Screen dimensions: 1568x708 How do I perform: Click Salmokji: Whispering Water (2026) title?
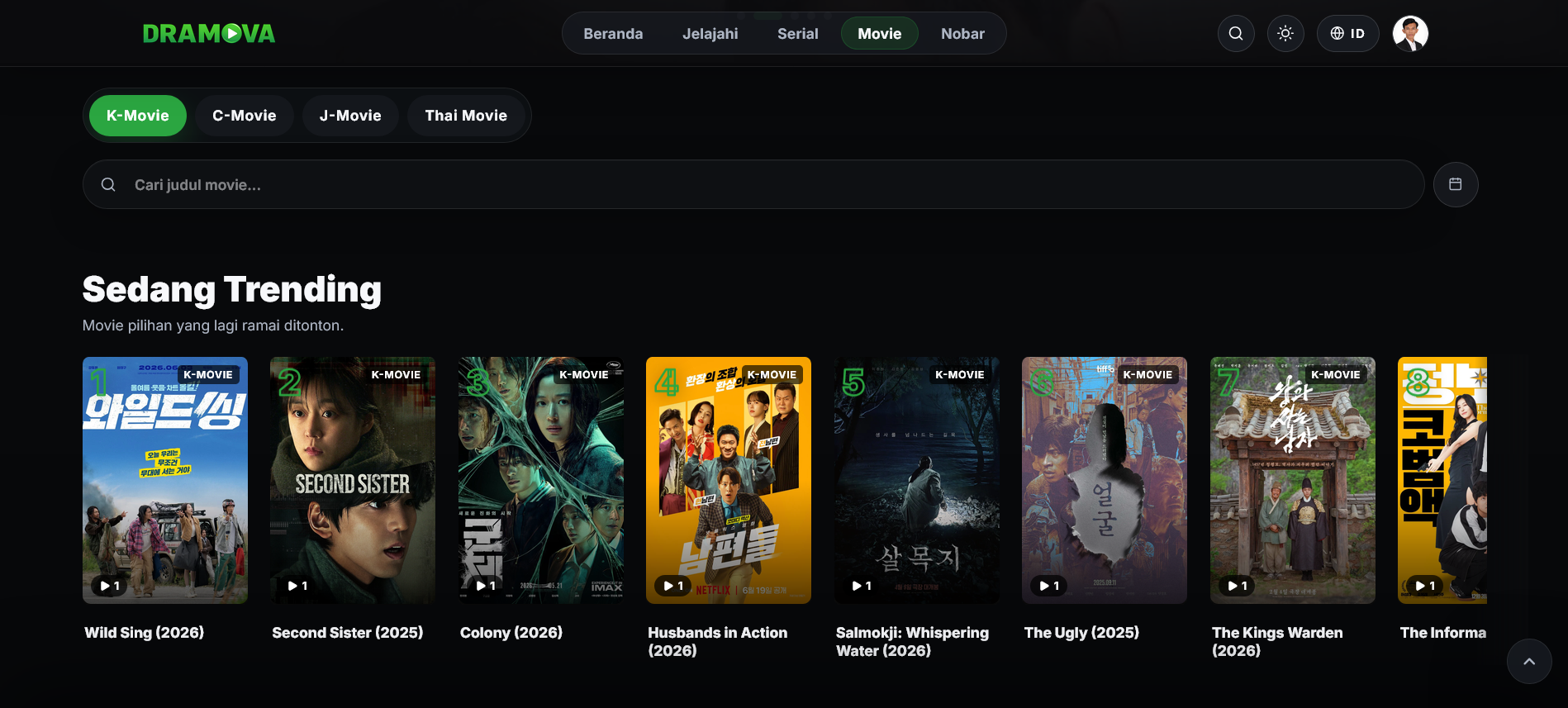pos(912,642)
